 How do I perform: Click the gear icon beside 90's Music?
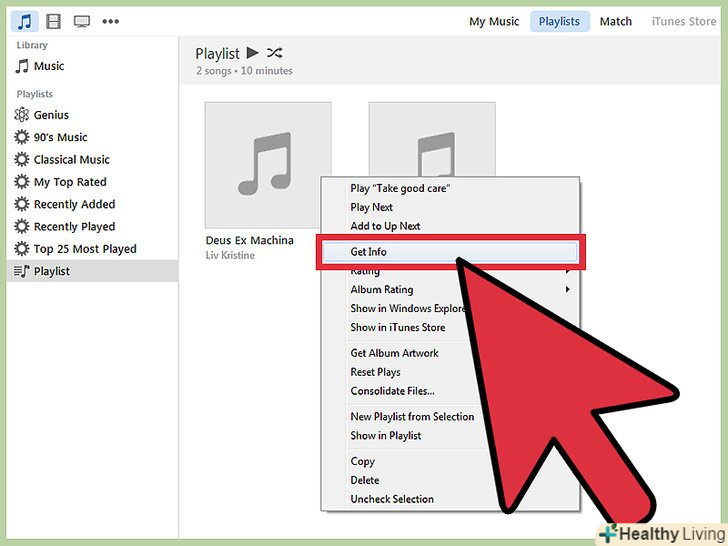[x=21, y=137]
